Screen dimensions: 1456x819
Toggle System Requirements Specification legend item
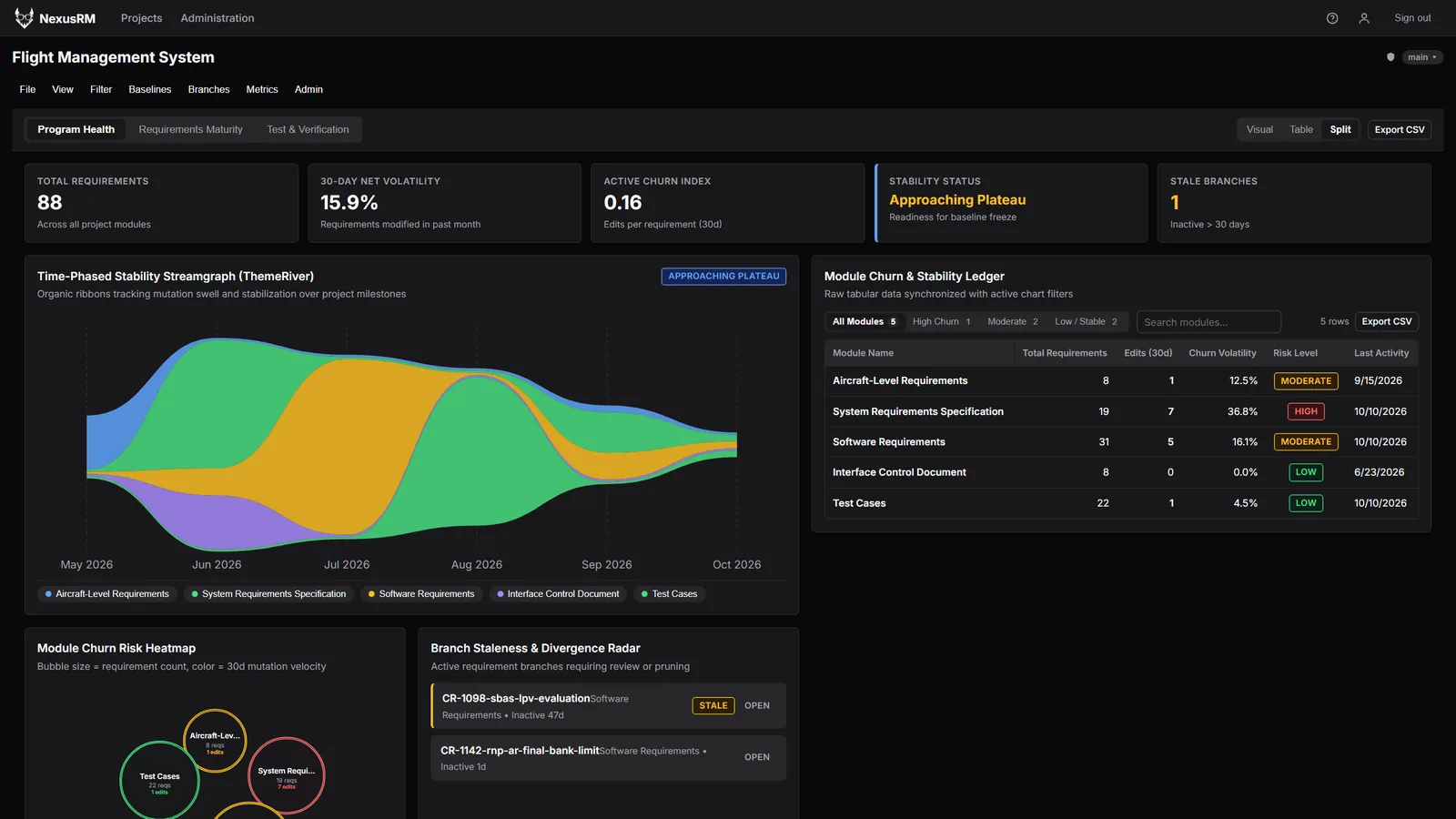(268, 594)
